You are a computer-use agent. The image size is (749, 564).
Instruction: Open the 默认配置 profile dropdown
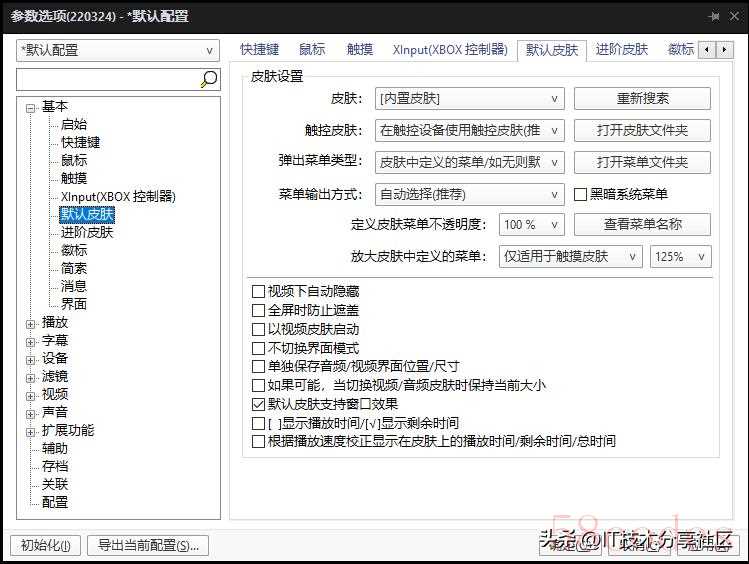point(118,51)
